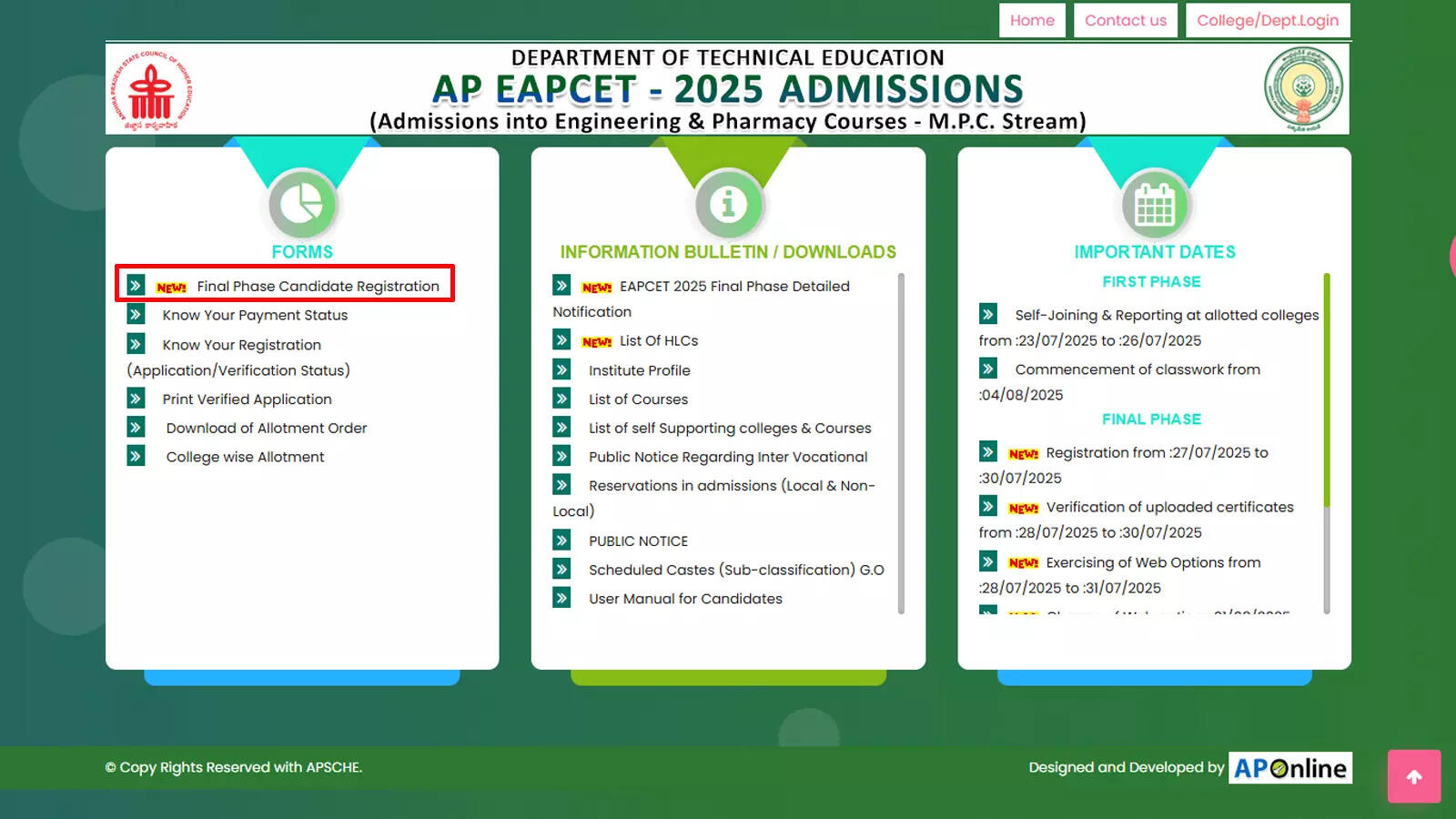Open EAPCET 2025 Final Phase Detailed Notification
This screenshot has height=819, width=1456.
point(702,298)
